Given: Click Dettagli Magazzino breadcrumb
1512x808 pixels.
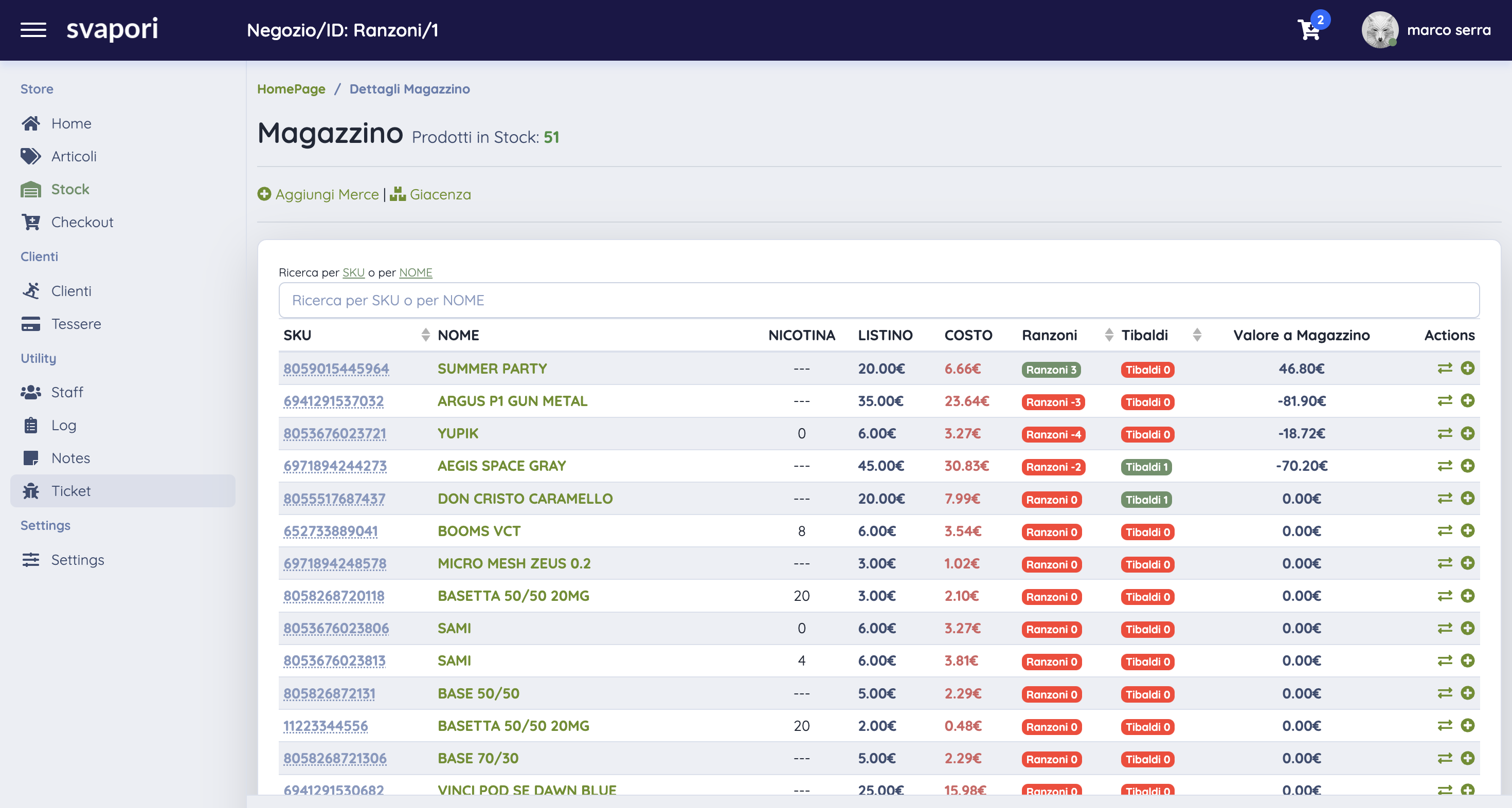Looking at the screenshot, I should click(x=410, y=89).
